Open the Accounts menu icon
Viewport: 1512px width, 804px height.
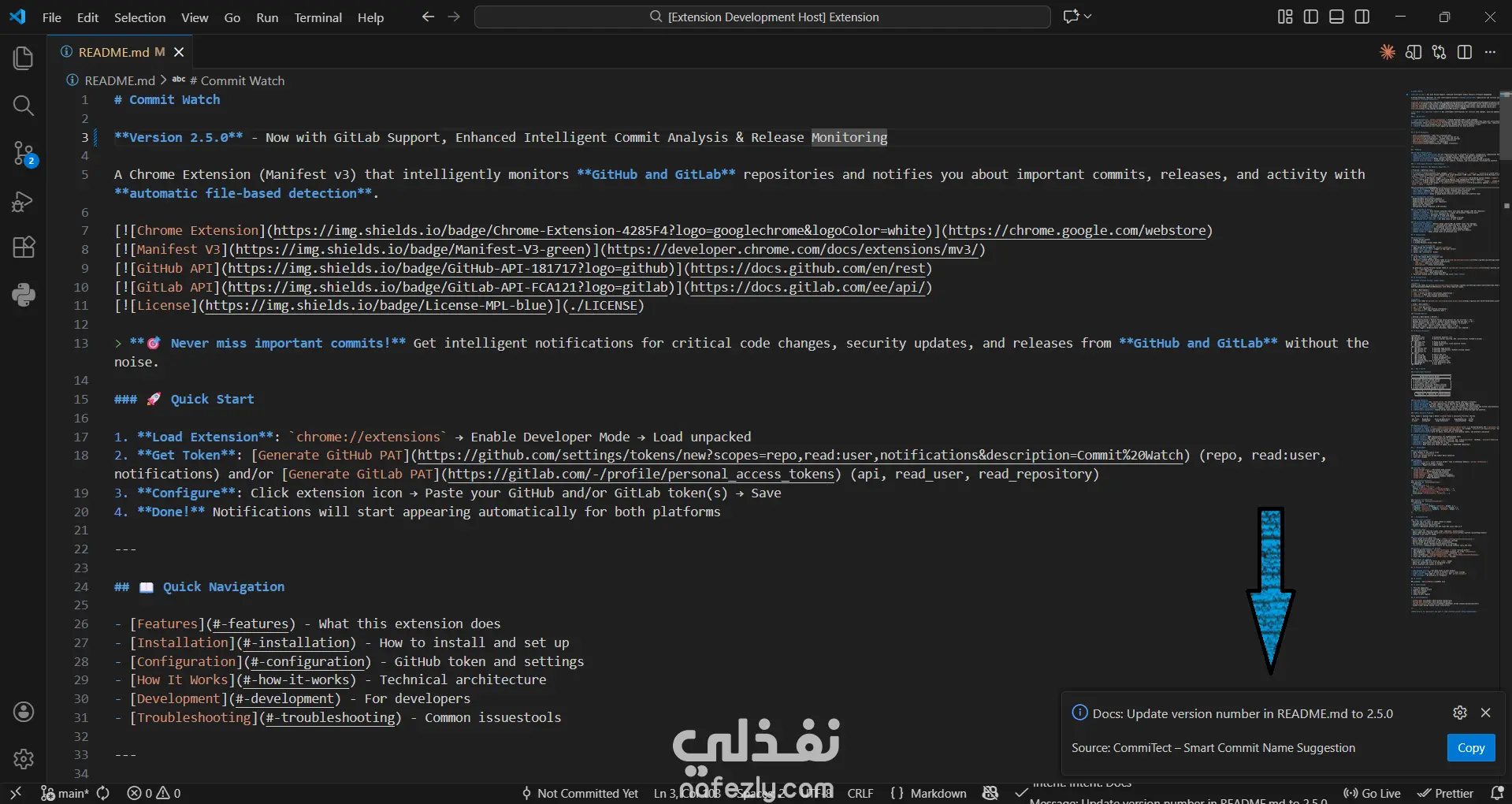tap(24, 712)
